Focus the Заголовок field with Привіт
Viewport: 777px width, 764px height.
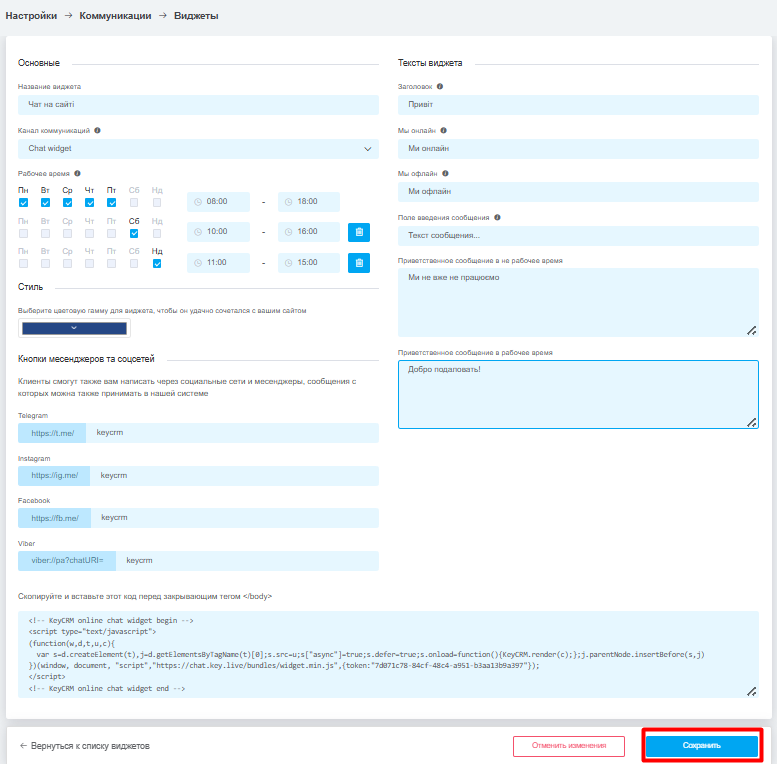click(578, 105)
